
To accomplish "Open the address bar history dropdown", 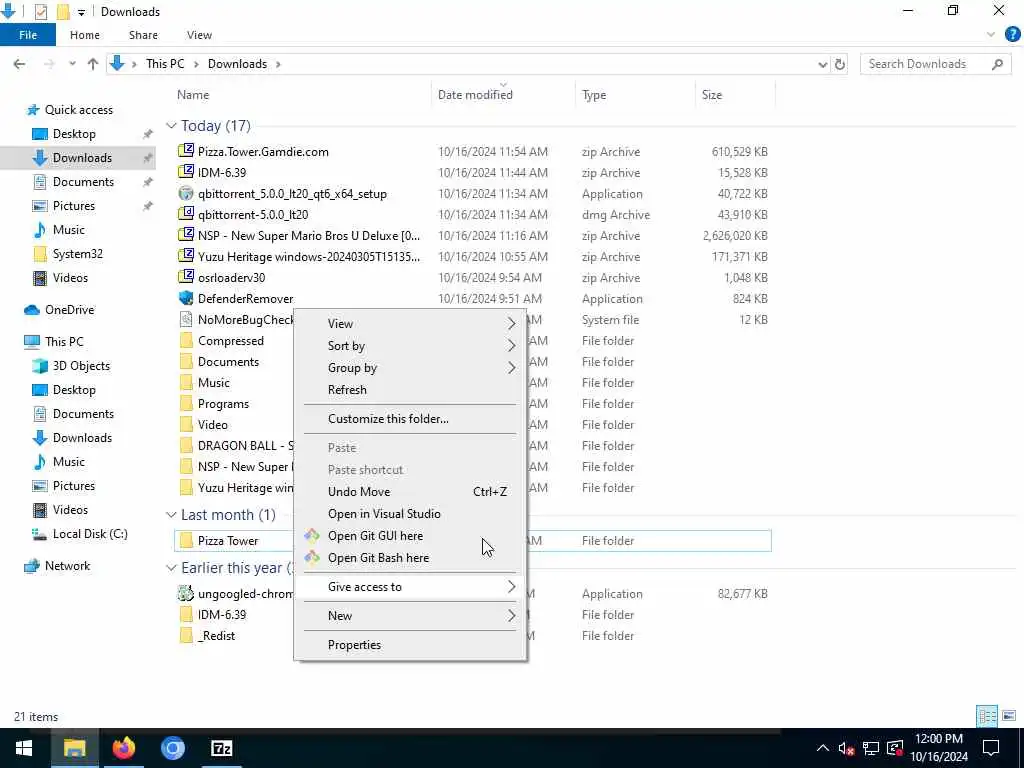I will click(822, 64).
